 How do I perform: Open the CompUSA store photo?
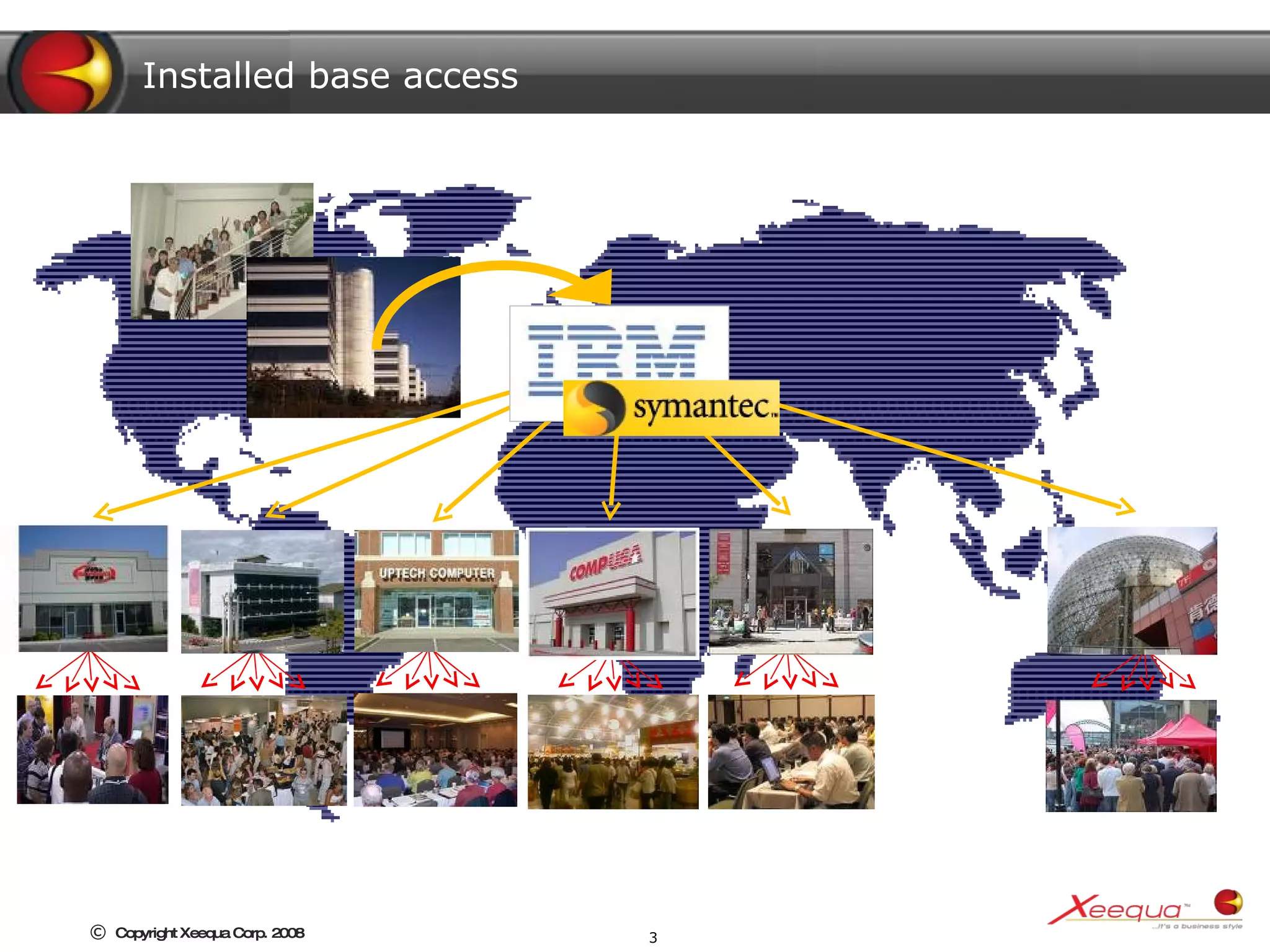tap(613, 592)
